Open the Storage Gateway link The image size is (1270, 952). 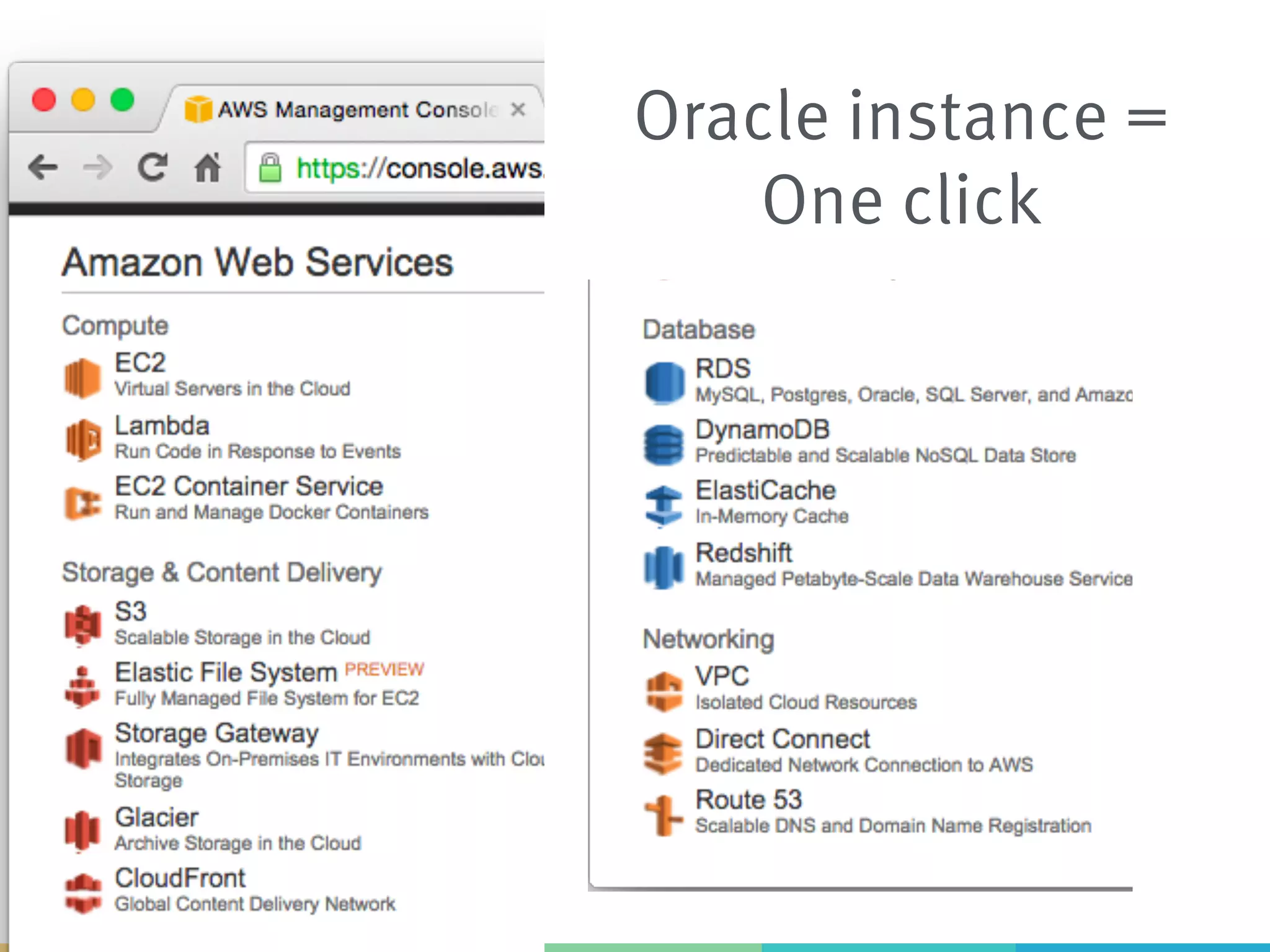coord(217,733)
